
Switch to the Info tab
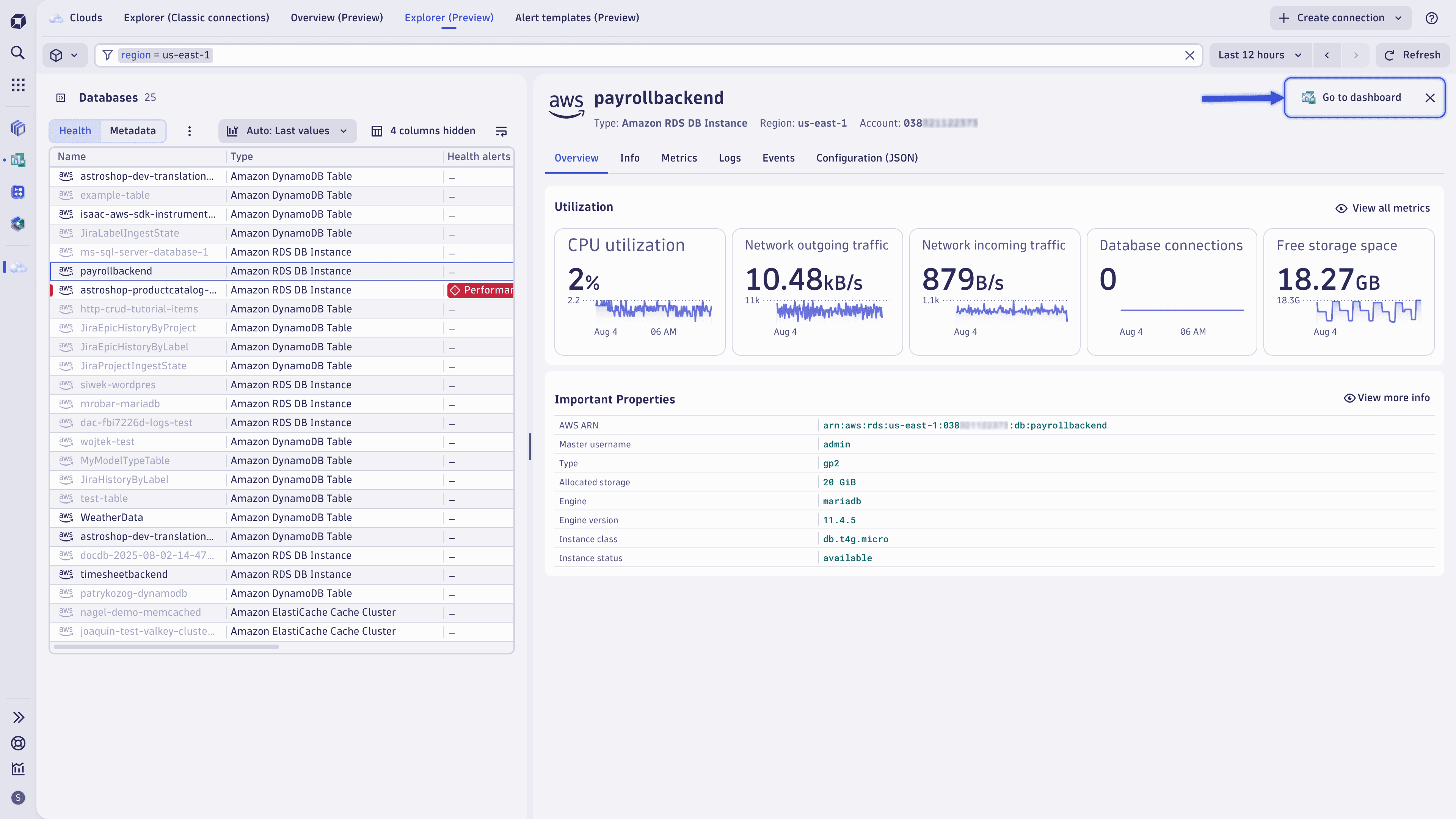pyautogui.click(x=630, y=158)
